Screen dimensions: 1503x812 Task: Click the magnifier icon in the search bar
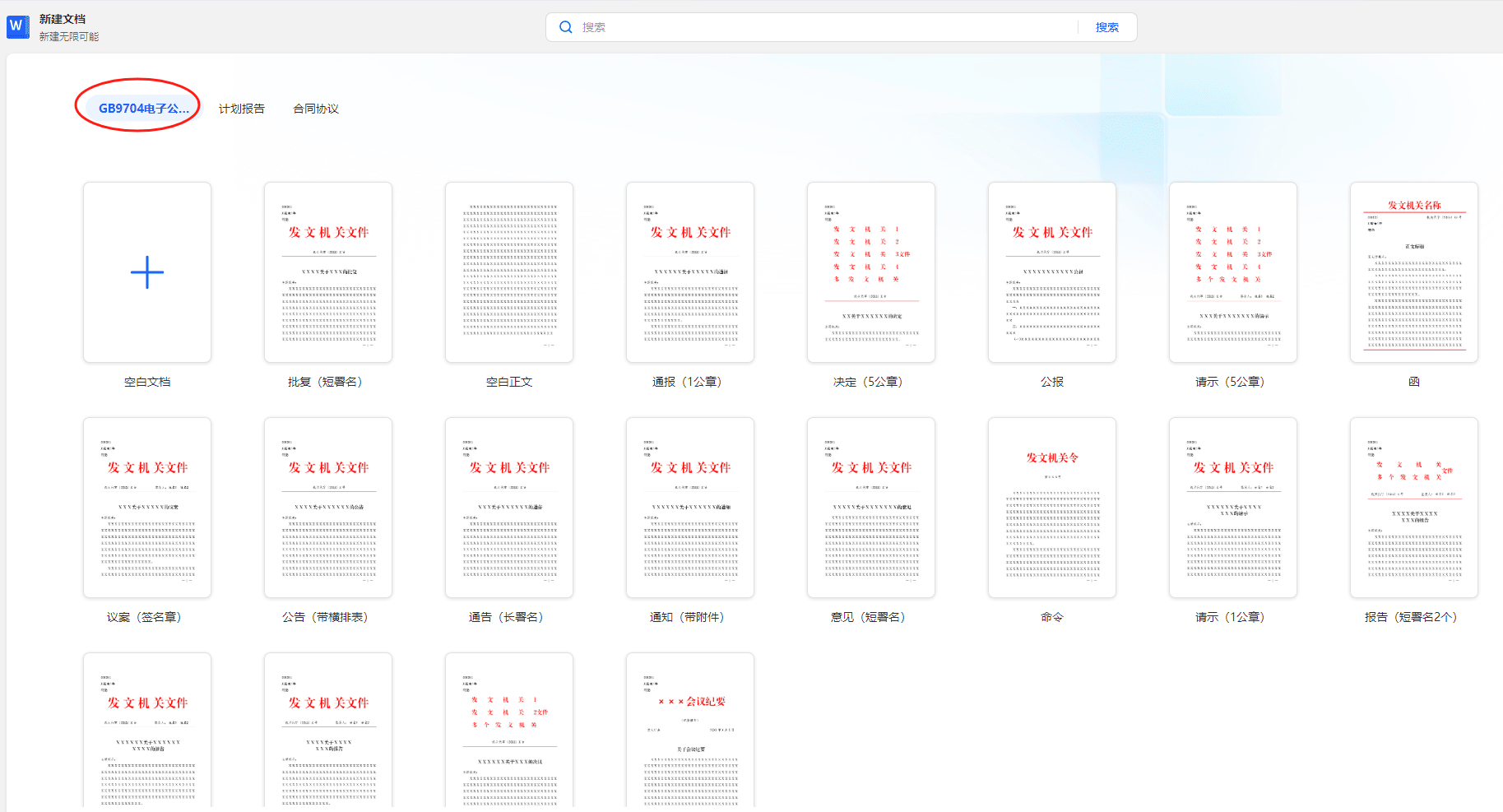[x=566, y=26]
